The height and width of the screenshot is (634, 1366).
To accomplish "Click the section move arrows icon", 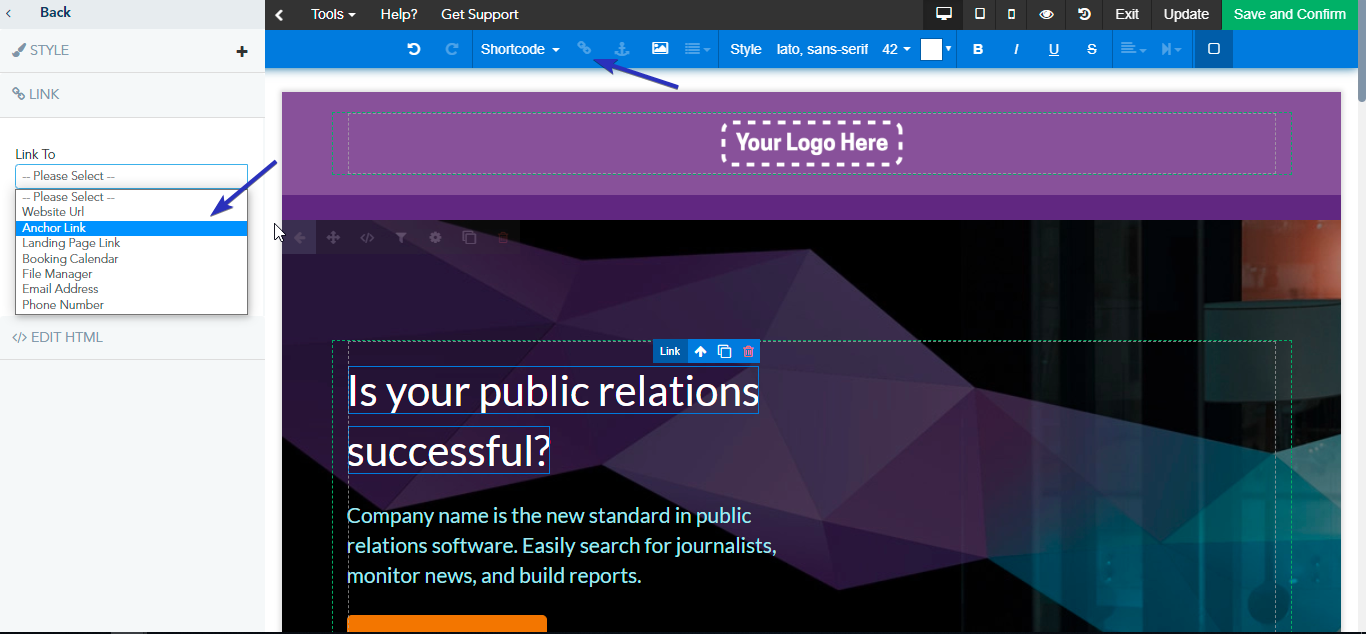I will pyautogui.click(x=333, y=238).
